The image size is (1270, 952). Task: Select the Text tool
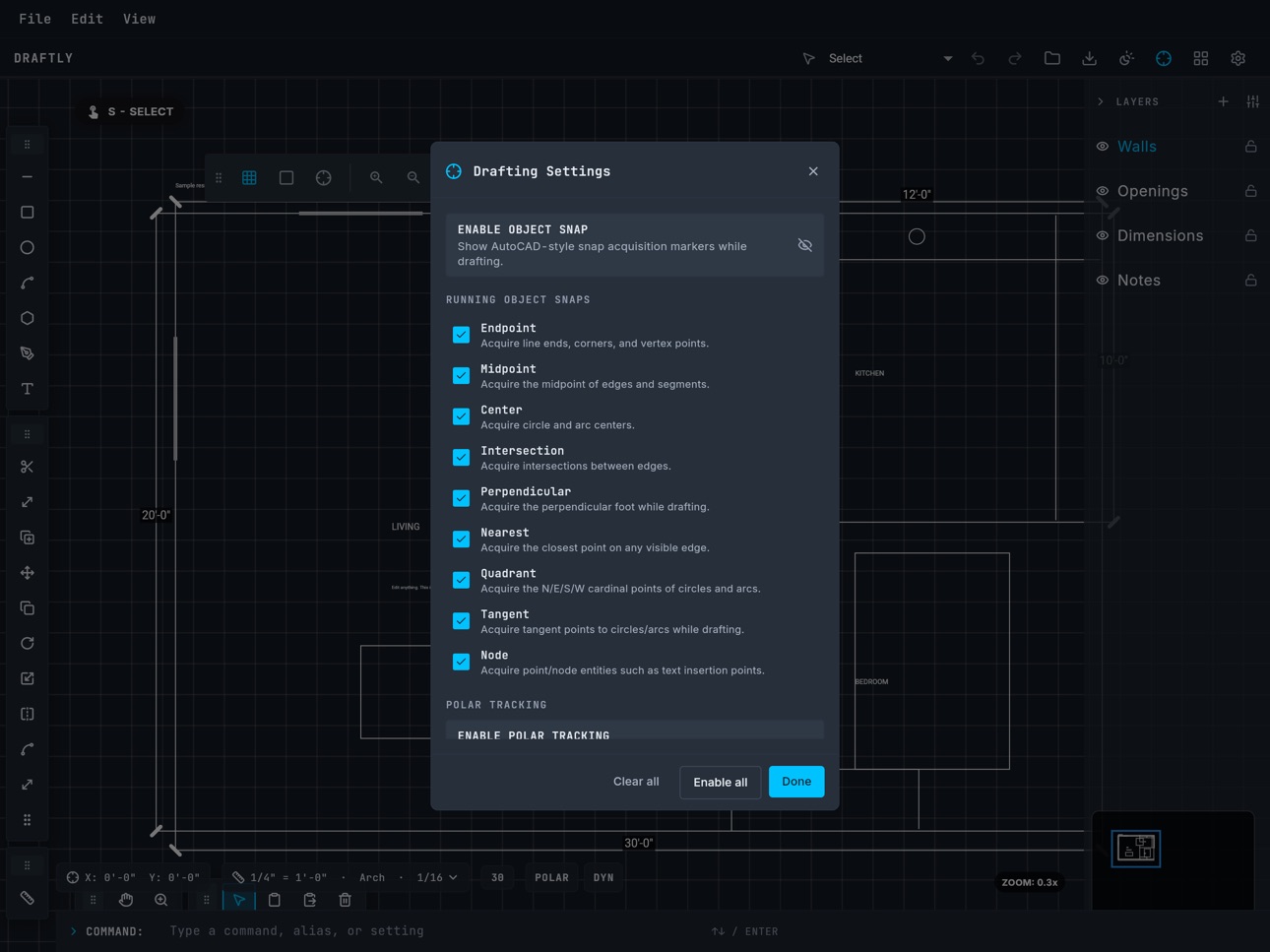(28, 389)
